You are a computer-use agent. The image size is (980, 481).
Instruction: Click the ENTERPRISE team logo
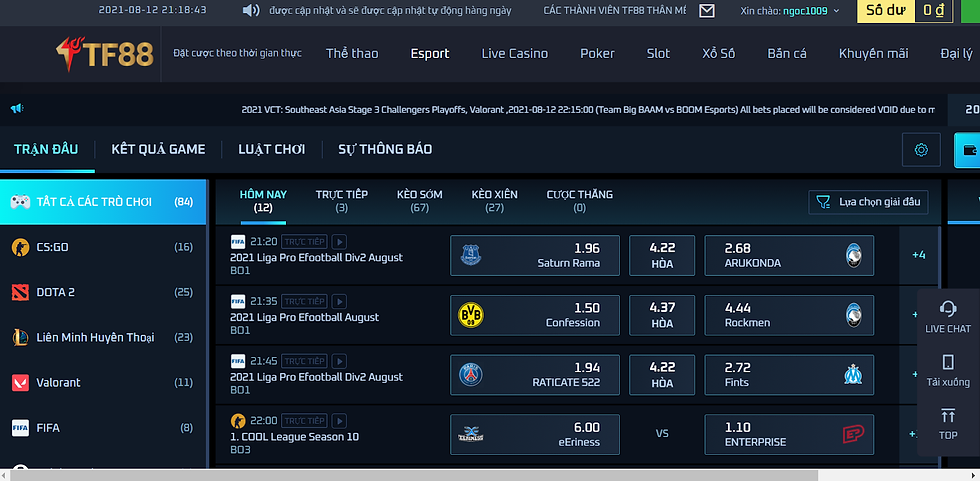click(853, 435)
